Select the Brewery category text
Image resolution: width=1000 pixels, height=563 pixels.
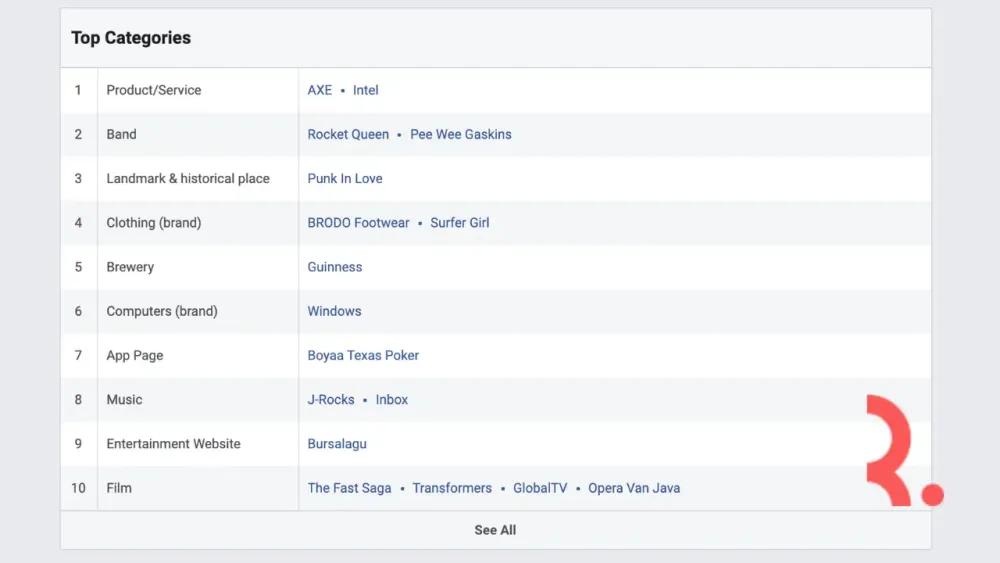coord(130,267)
